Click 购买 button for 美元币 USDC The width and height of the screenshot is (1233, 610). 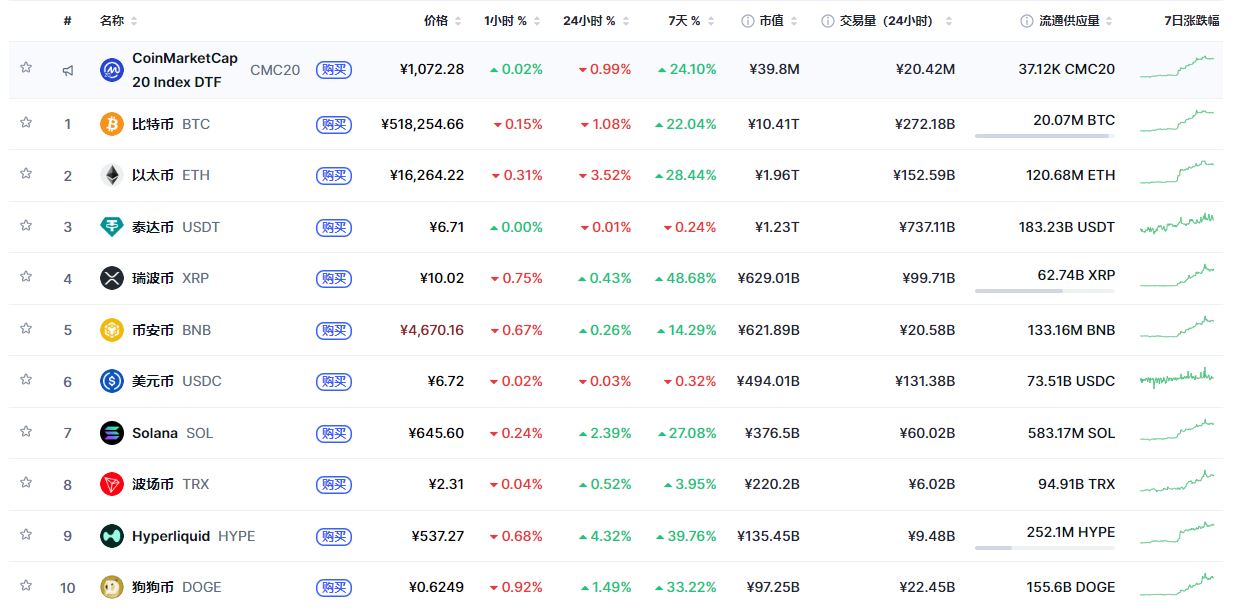[x=334, y=381]
